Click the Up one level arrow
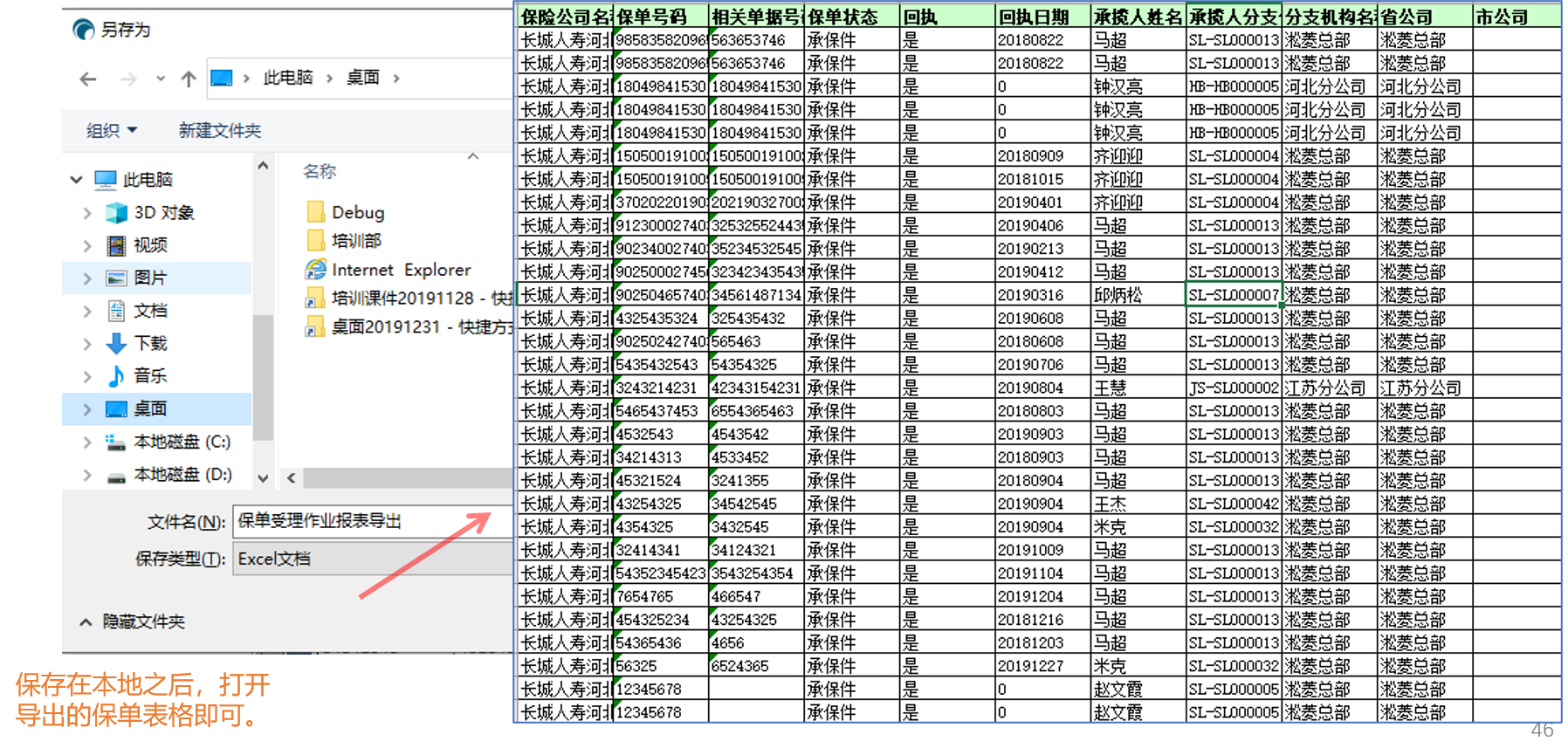1568x755 pixels. point(189,79)
